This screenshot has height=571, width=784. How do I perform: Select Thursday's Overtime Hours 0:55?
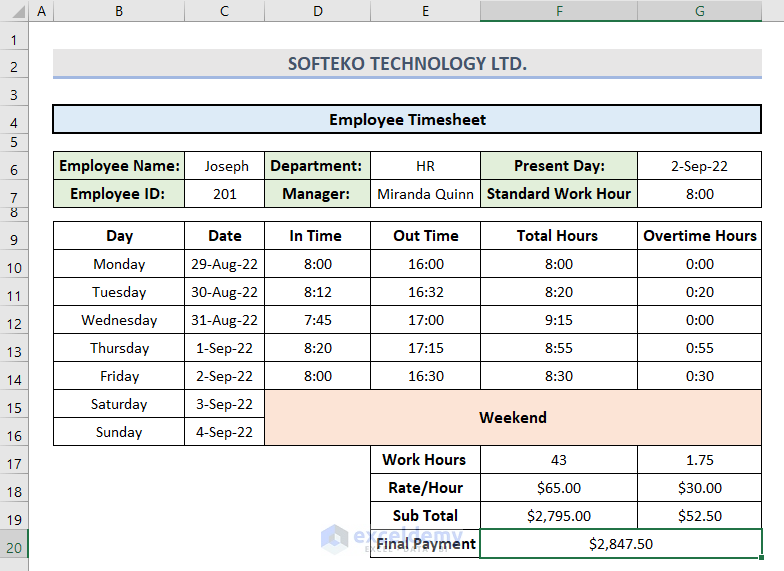[700, 348]
